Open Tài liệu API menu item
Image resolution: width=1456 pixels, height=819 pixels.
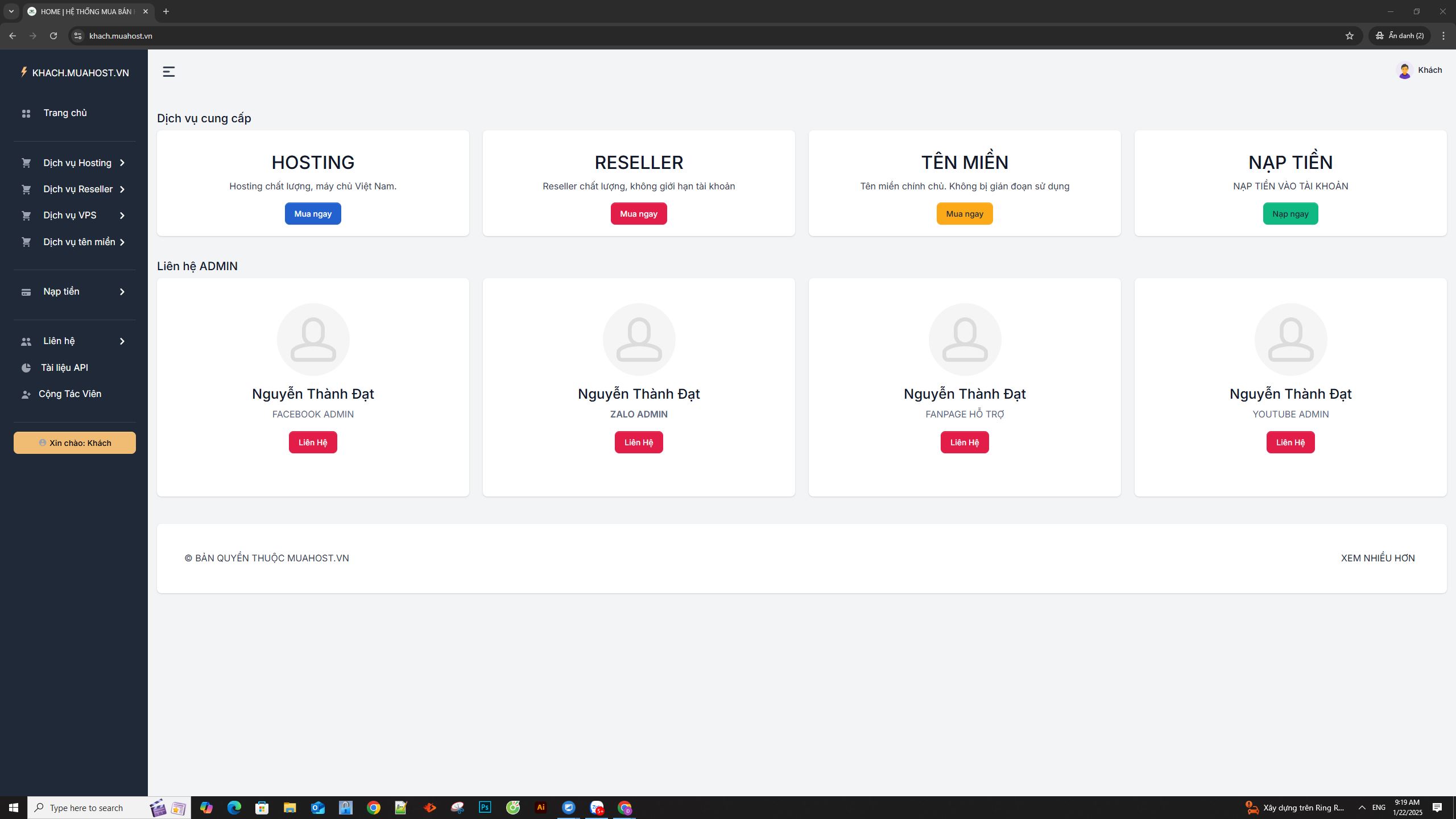click(x=64, y=368)
